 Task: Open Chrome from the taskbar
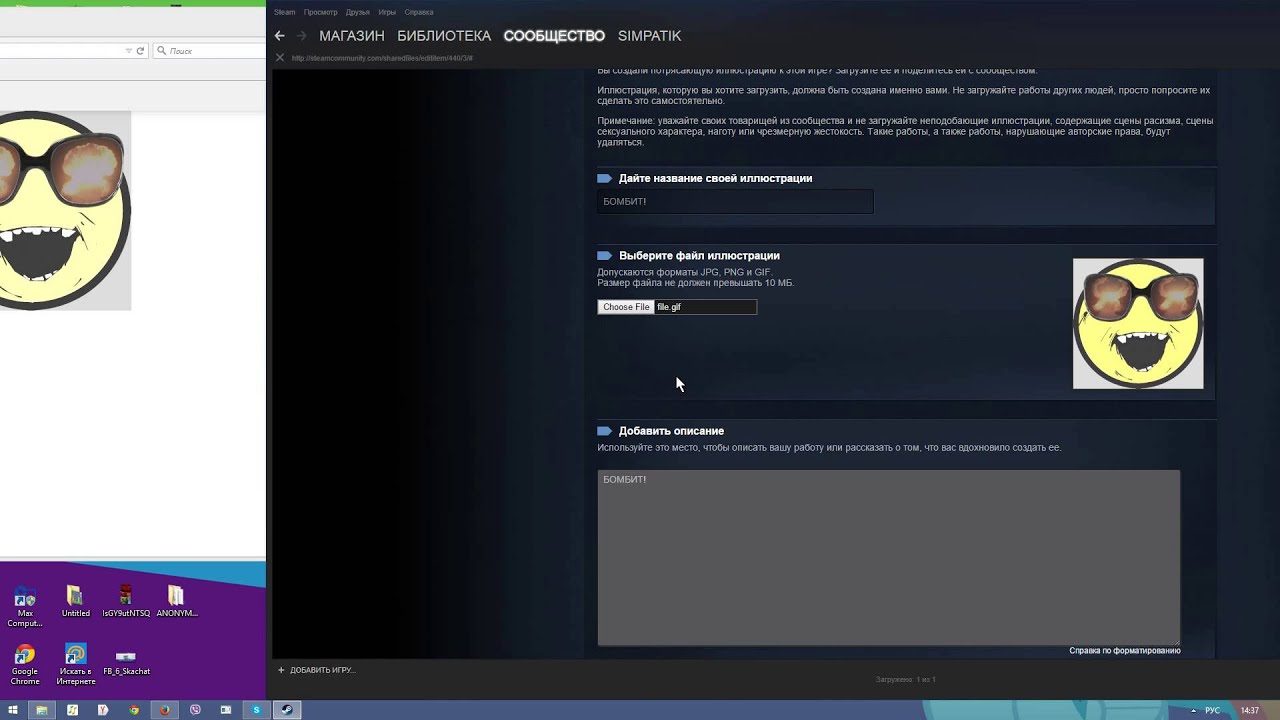click(134, 710)
